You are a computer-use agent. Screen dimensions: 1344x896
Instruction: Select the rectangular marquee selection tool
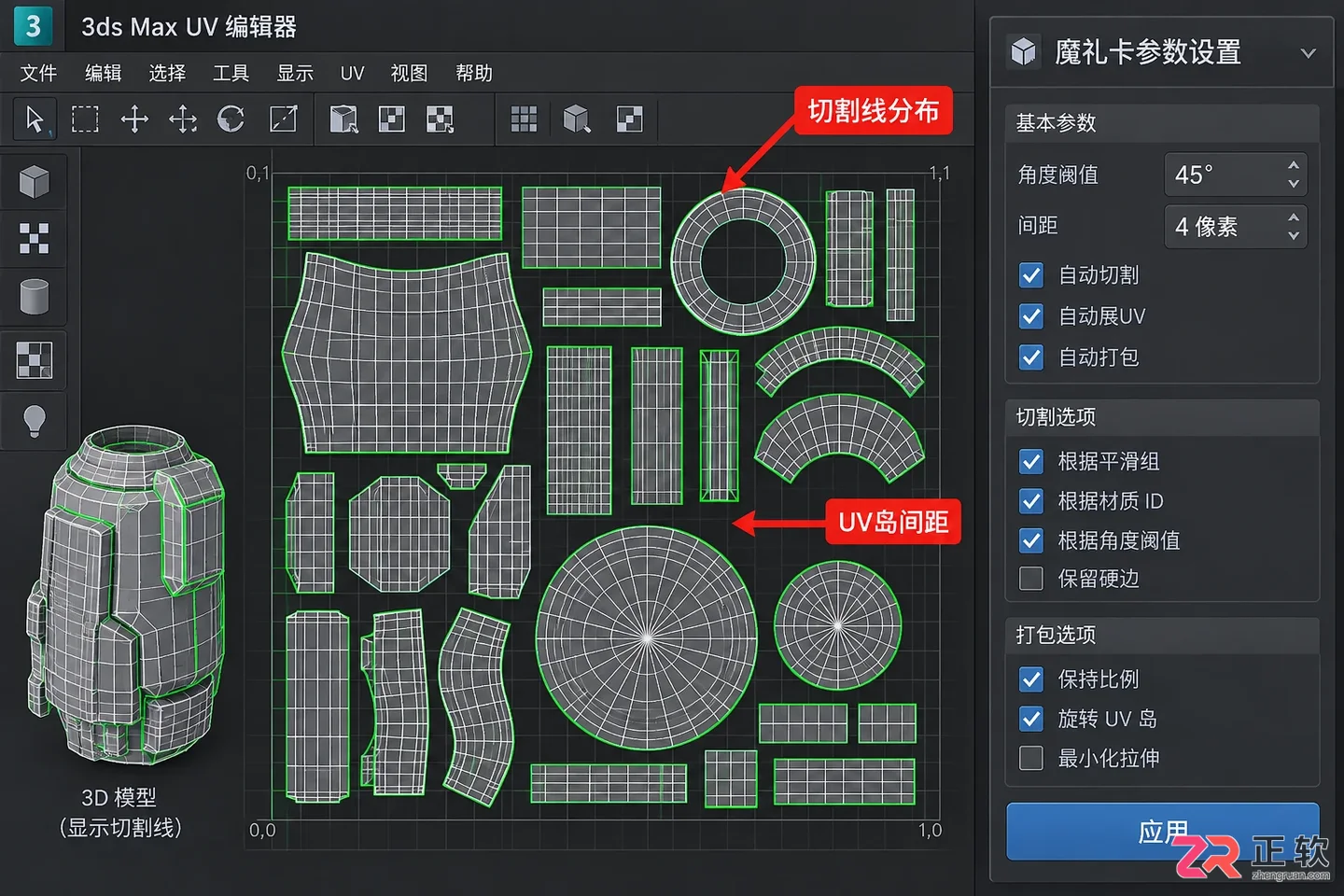85,119
